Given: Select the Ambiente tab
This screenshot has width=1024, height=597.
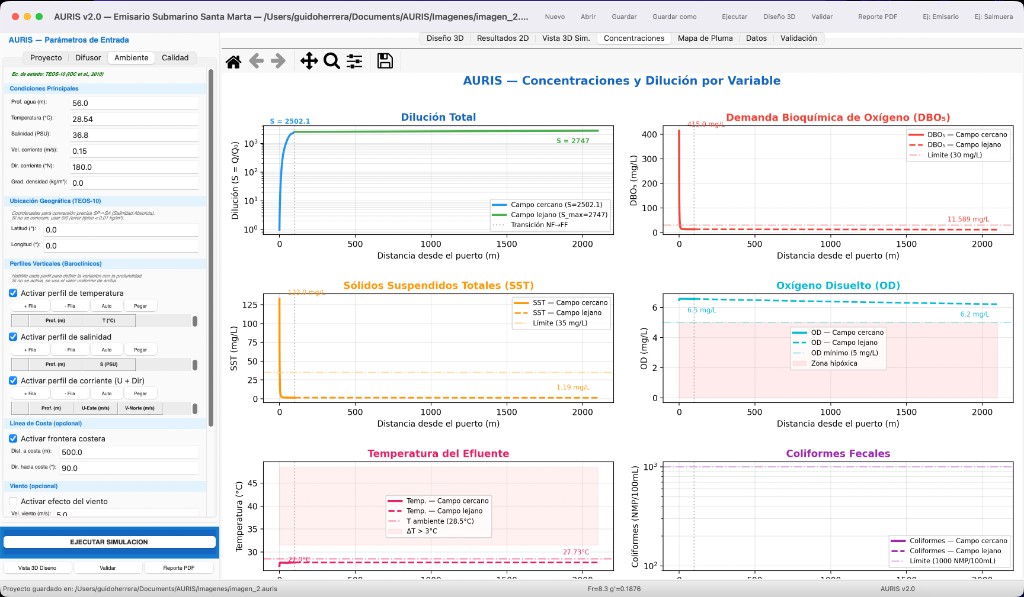Looking at the screenshot, I should pos(131,57).
